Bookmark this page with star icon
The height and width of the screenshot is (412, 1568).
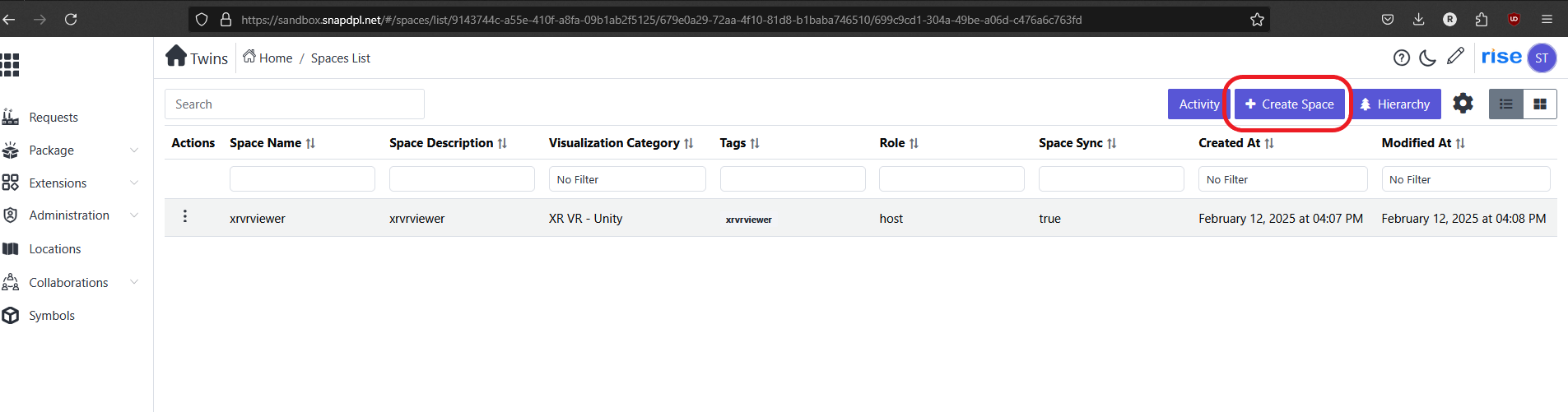[x=1257, y=20]
